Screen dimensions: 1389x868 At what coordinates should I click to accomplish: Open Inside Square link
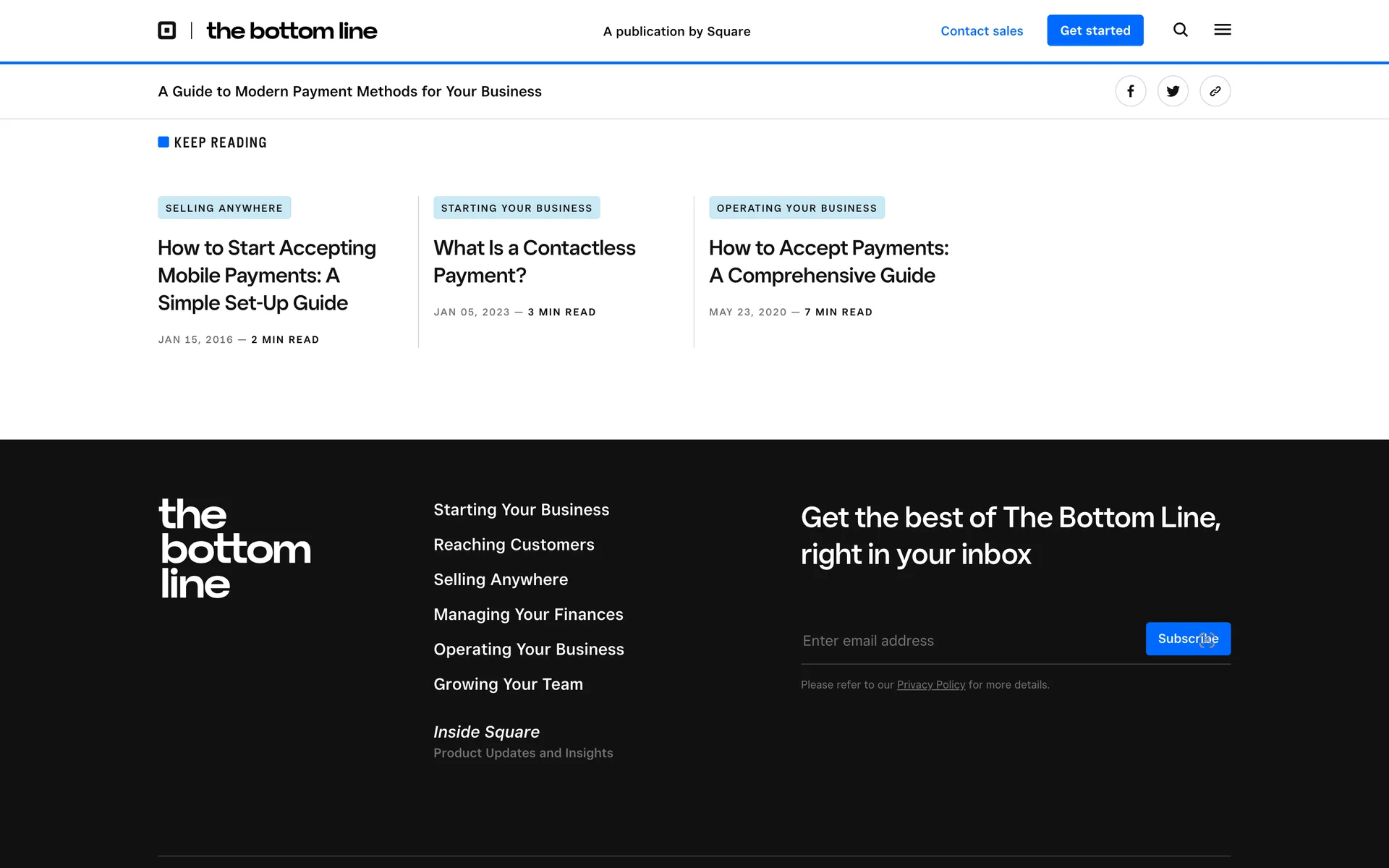[486, 732]
